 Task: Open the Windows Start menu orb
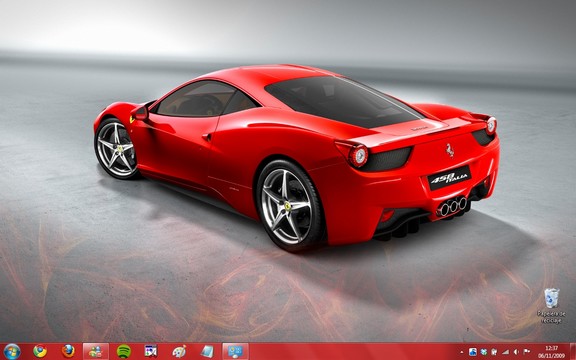[x=12, y=352]
